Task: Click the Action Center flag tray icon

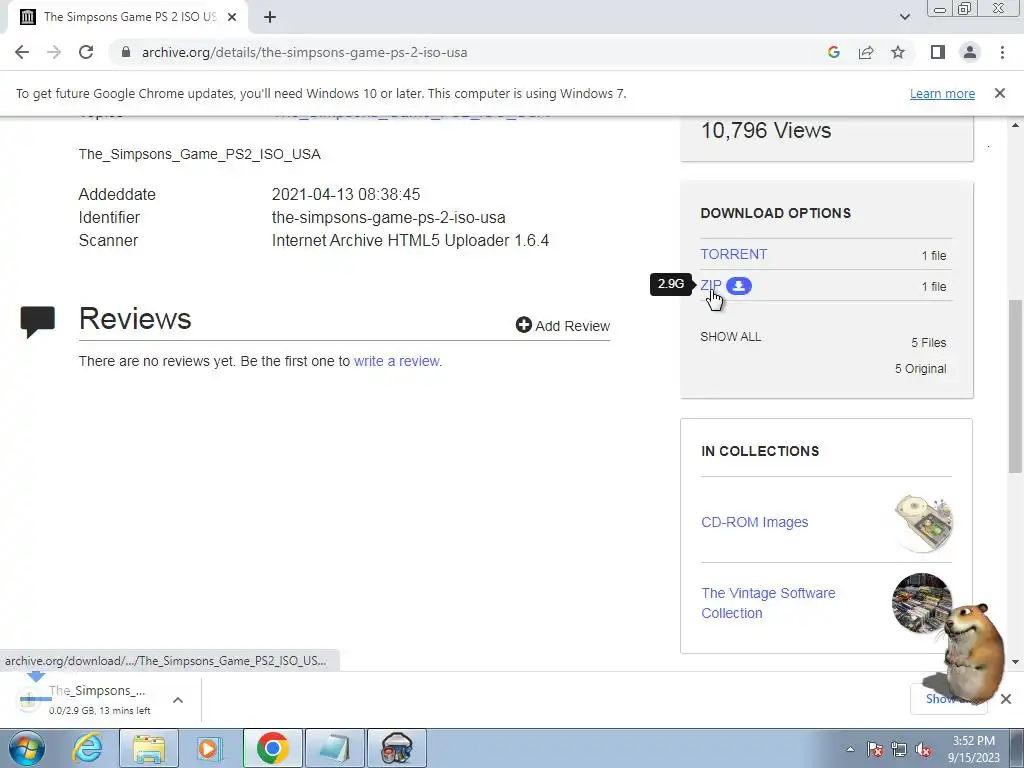Action: point(874,749)
